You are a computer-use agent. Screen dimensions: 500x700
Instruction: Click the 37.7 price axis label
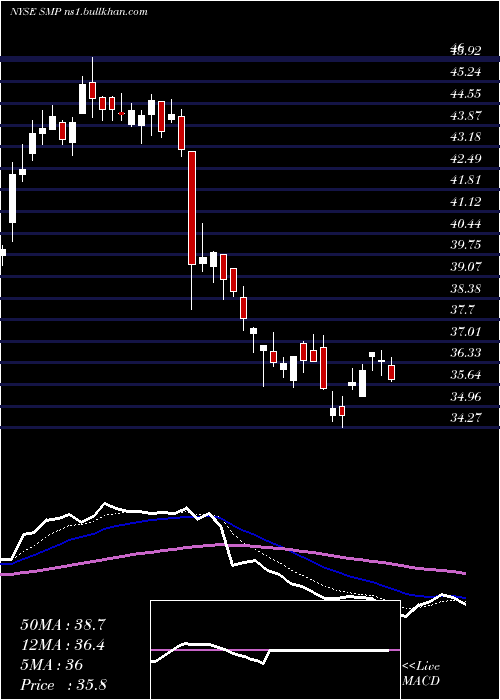coord(463,310)
